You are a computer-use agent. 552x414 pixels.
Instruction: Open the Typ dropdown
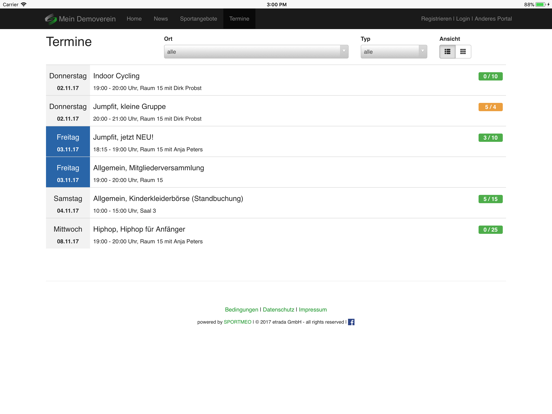point(394,52)
